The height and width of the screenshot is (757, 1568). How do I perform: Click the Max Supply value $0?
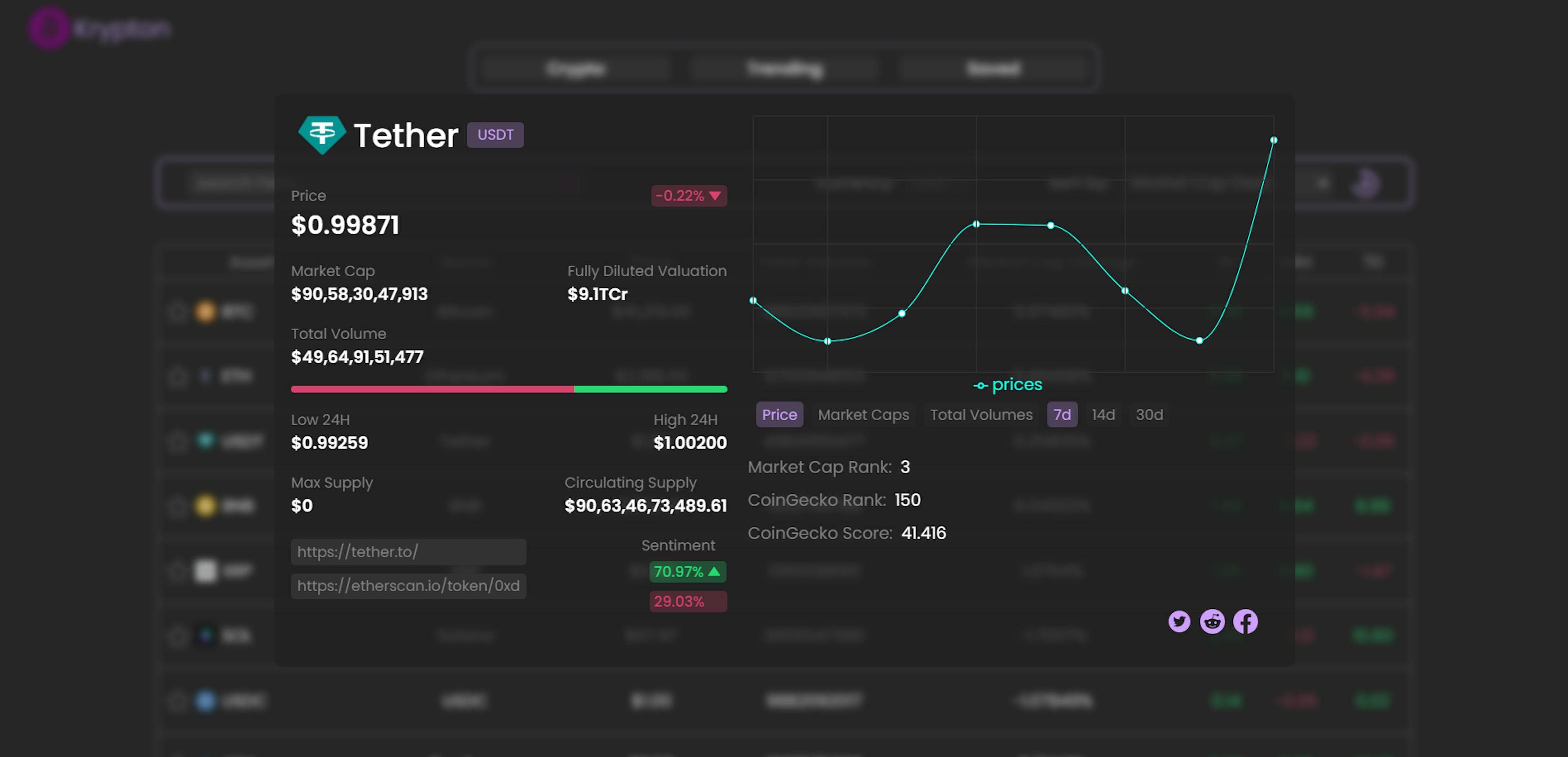coord(302,505)
